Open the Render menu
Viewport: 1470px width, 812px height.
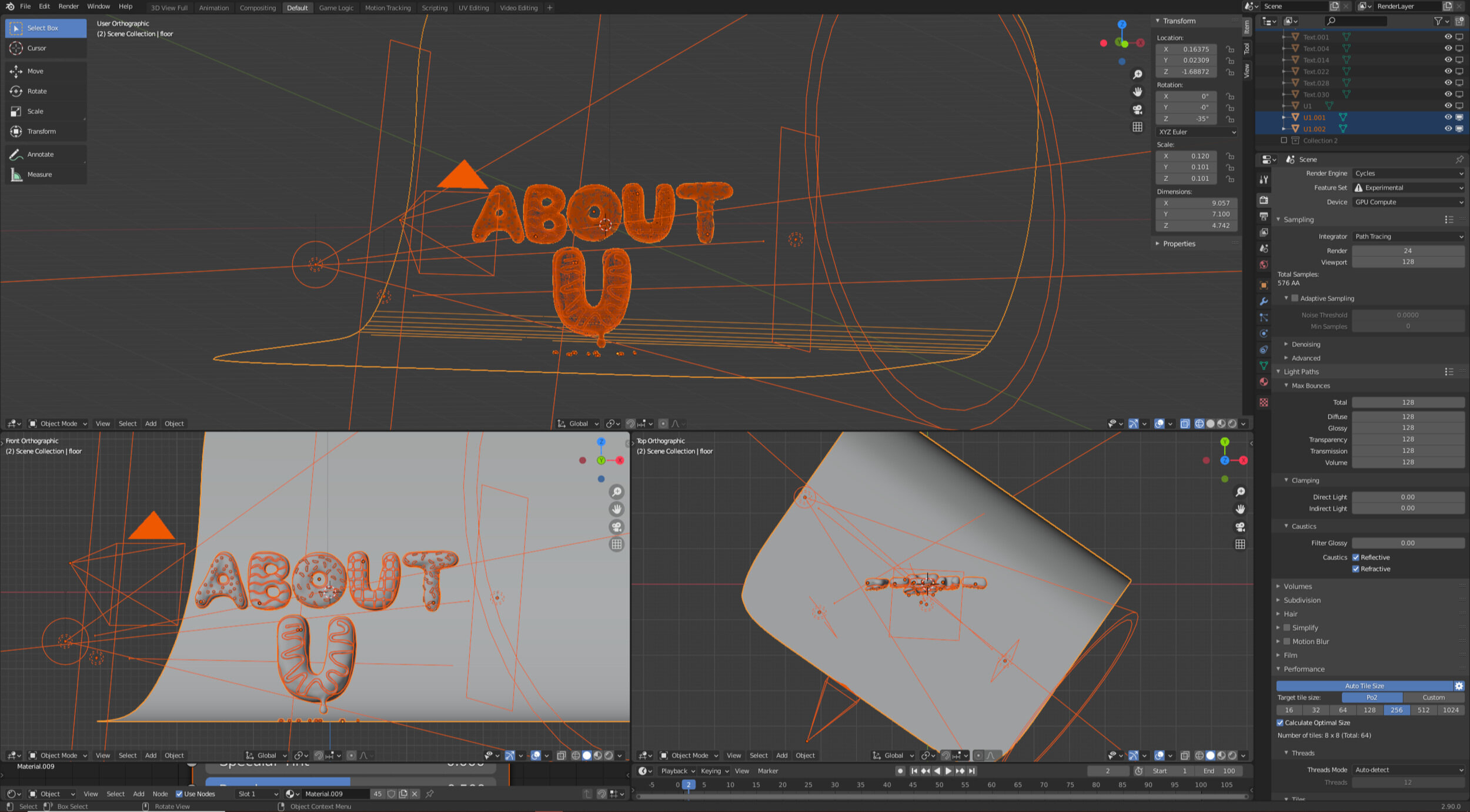pyautogui.click(x=68, y=6)
